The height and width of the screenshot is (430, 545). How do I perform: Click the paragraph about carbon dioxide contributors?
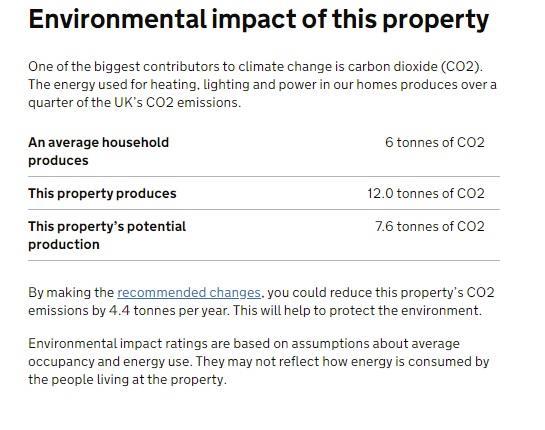[262, 84]
